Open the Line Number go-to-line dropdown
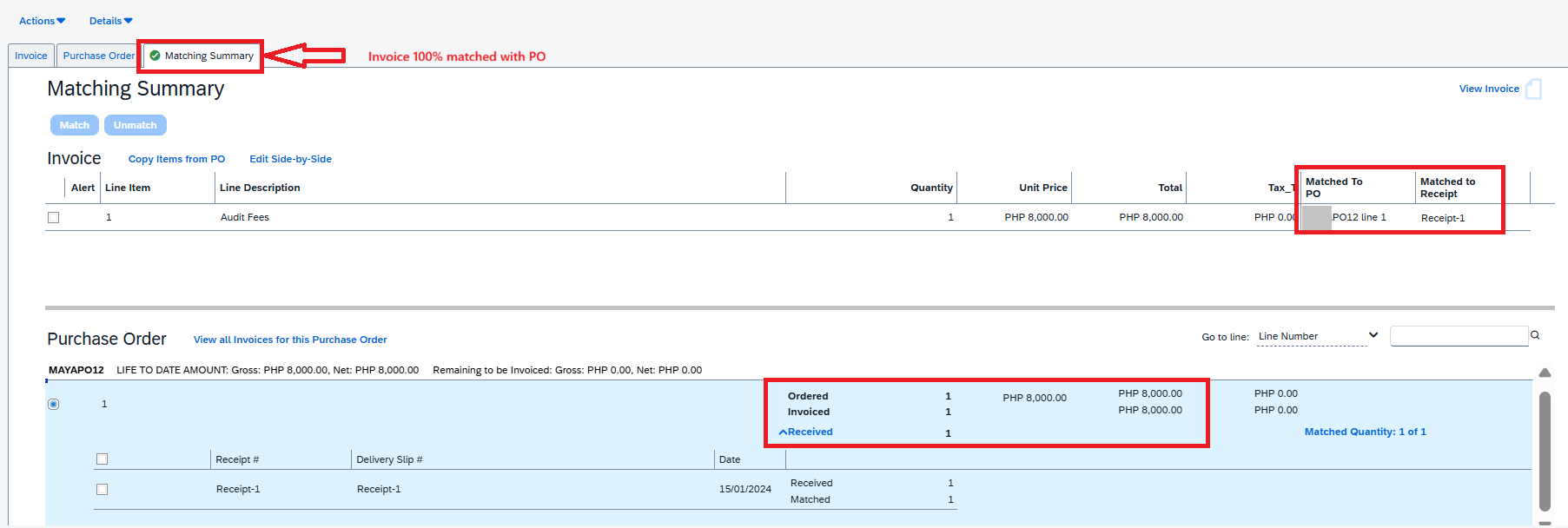The height and width of the screenshot is (528, 1568). pos(1318,336)
